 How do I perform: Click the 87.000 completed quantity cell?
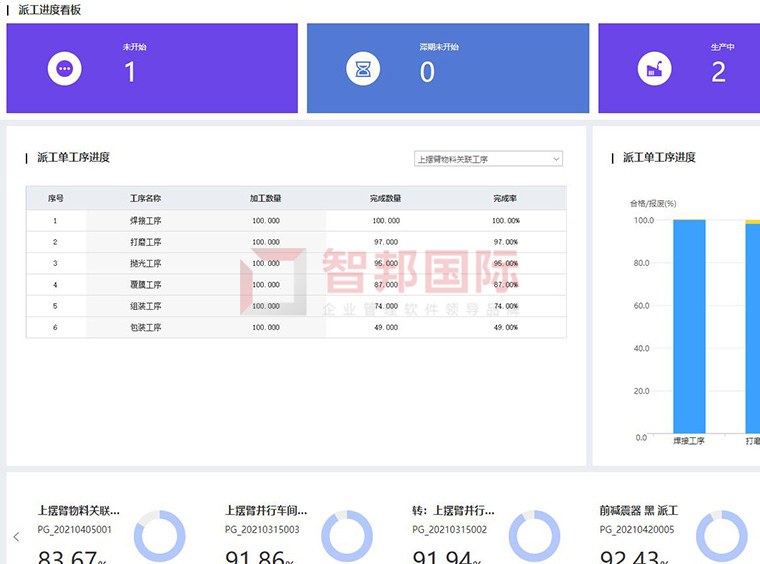click(386, 284)
